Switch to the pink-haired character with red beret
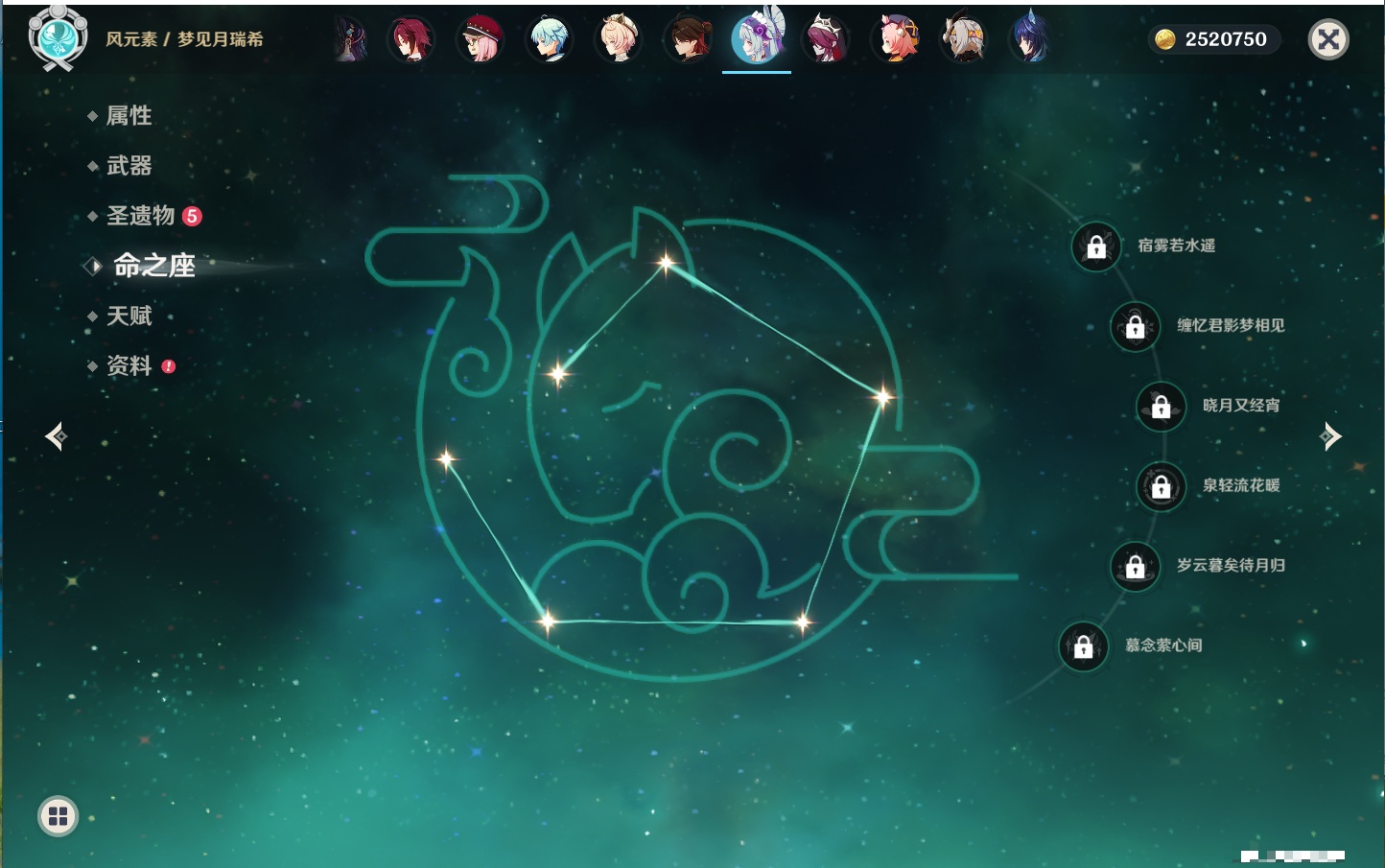This screenshot has width=1385, height=868. [480, 39]
